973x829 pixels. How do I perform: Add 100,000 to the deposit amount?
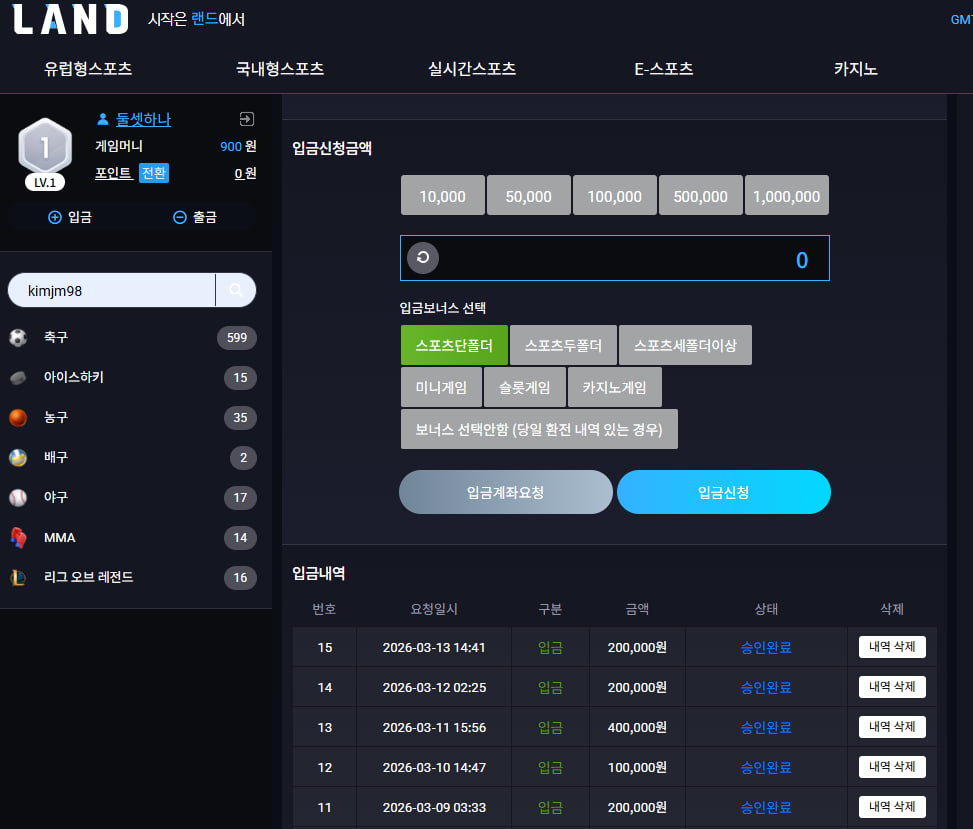coord(614,195)
